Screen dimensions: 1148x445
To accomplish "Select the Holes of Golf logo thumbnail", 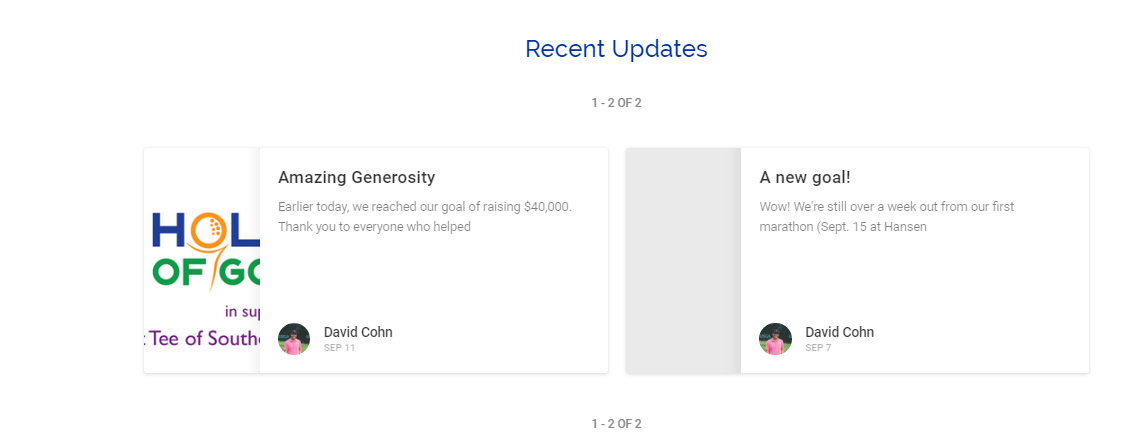I will tap(202, 261).
